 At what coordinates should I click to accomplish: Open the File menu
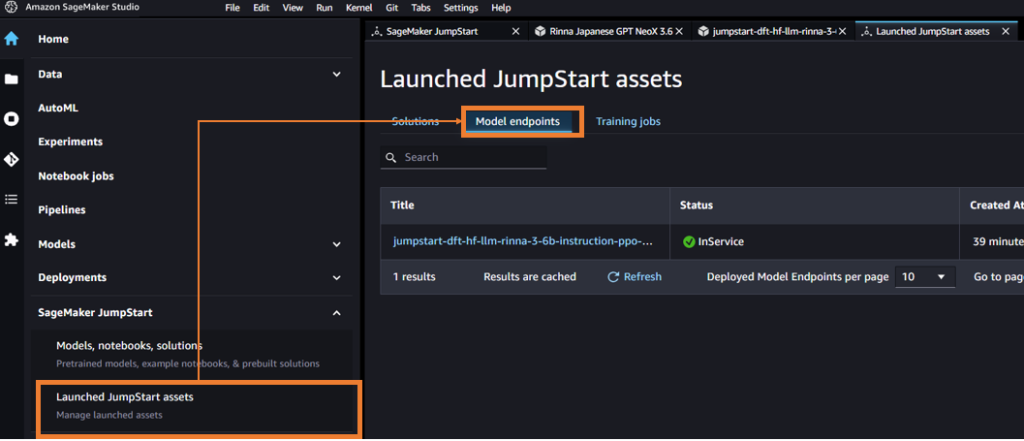(x=232, y=8)
